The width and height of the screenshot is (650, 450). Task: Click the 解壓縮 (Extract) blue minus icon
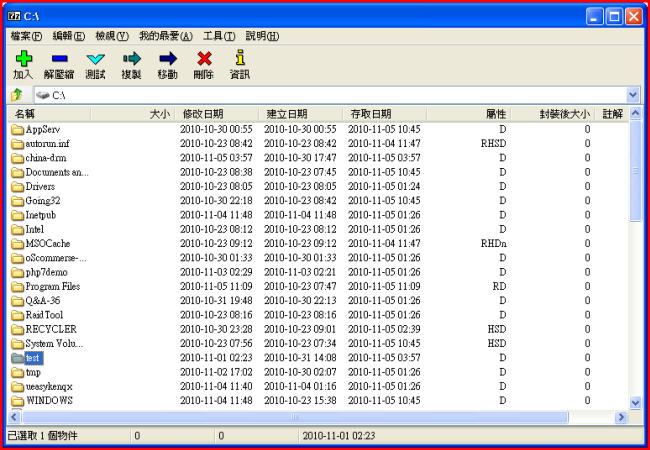59,59
